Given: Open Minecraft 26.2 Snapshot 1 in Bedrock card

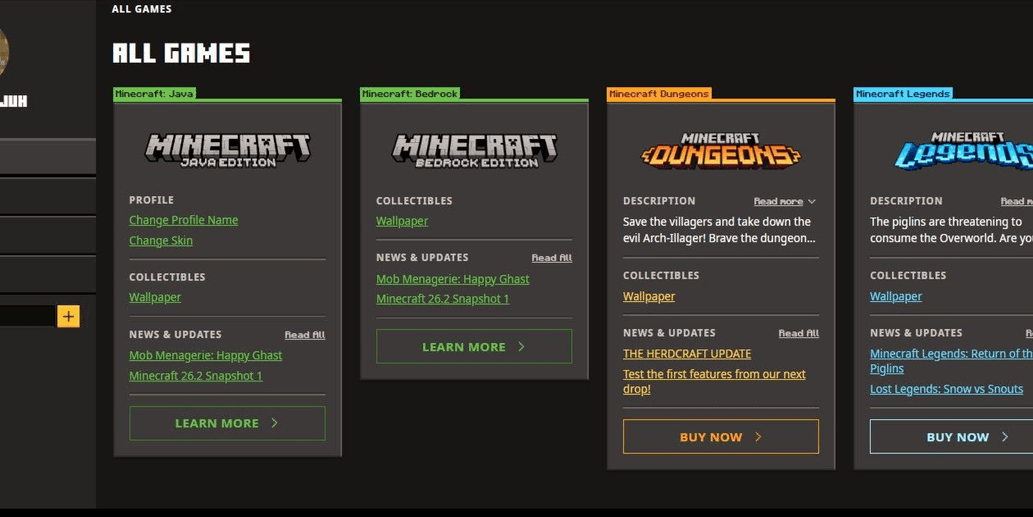Looking at the screenshot, I should [443, 298].
